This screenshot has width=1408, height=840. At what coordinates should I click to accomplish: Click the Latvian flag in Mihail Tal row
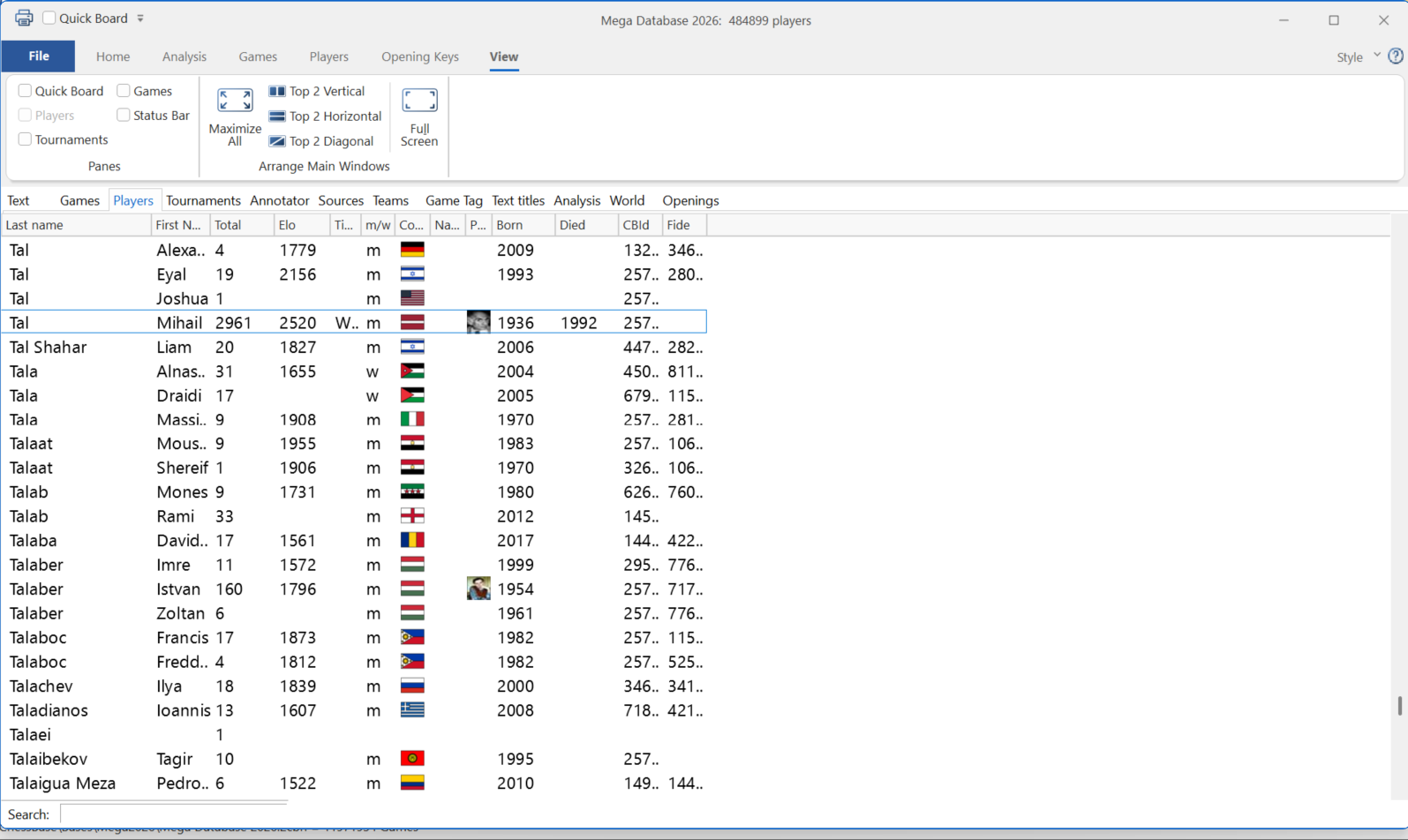click(412, 322)
